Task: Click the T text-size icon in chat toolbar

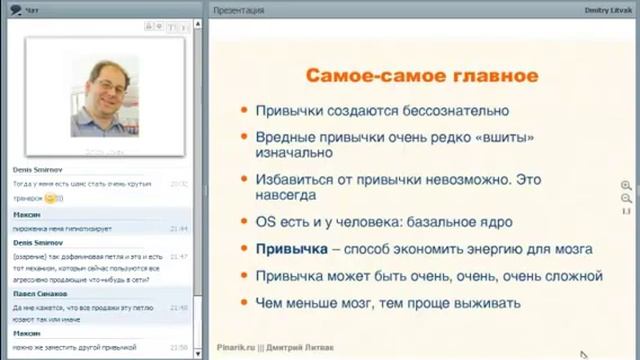Action: tap(172, 27)
